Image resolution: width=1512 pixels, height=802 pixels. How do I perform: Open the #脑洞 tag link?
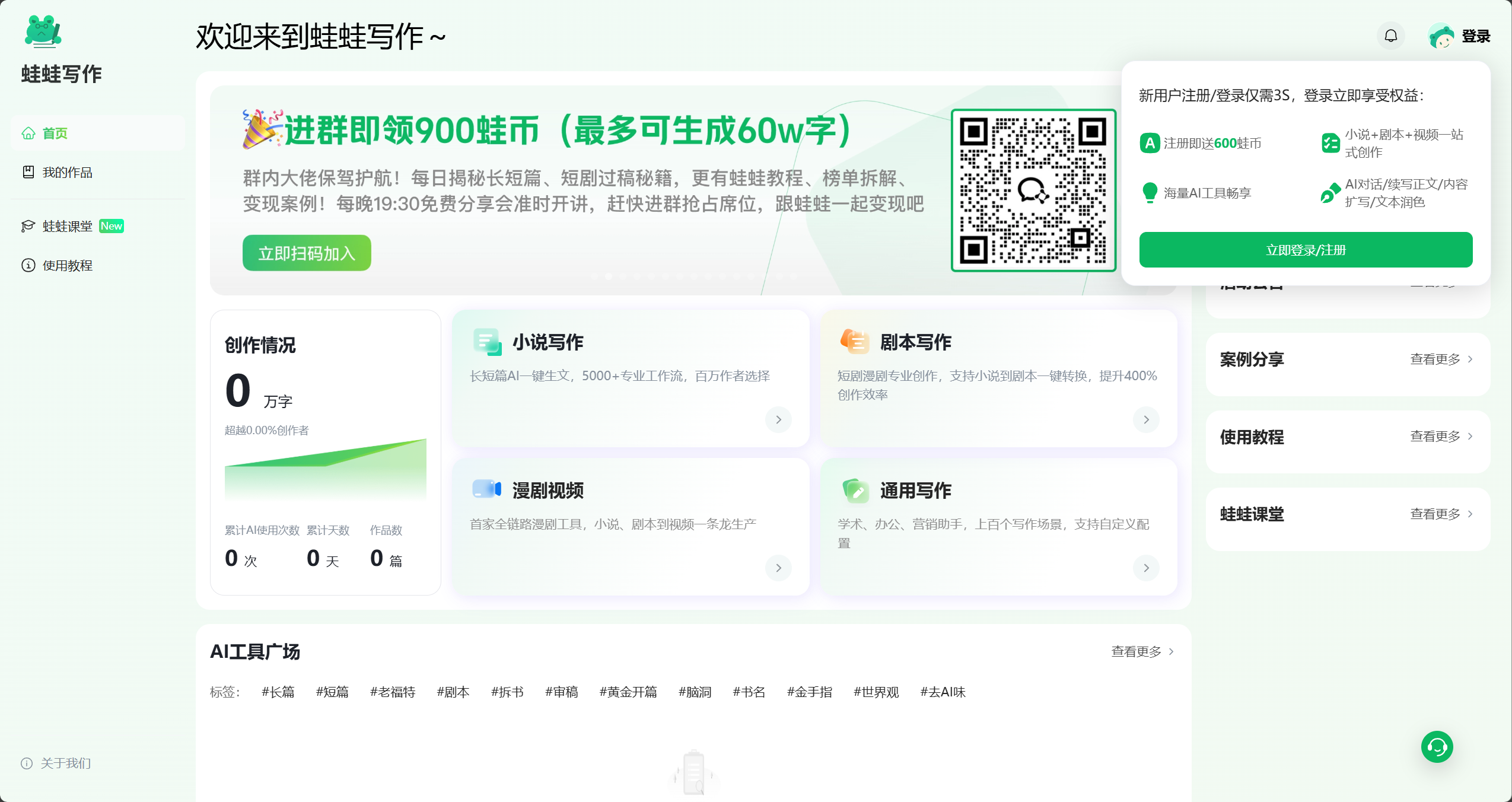click(696, 692)
